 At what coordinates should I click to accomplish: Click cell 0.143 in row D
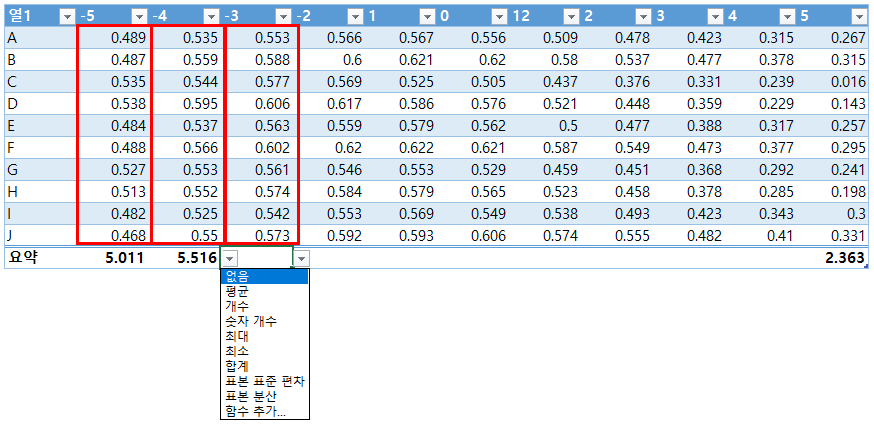click(x=848, y=104)
